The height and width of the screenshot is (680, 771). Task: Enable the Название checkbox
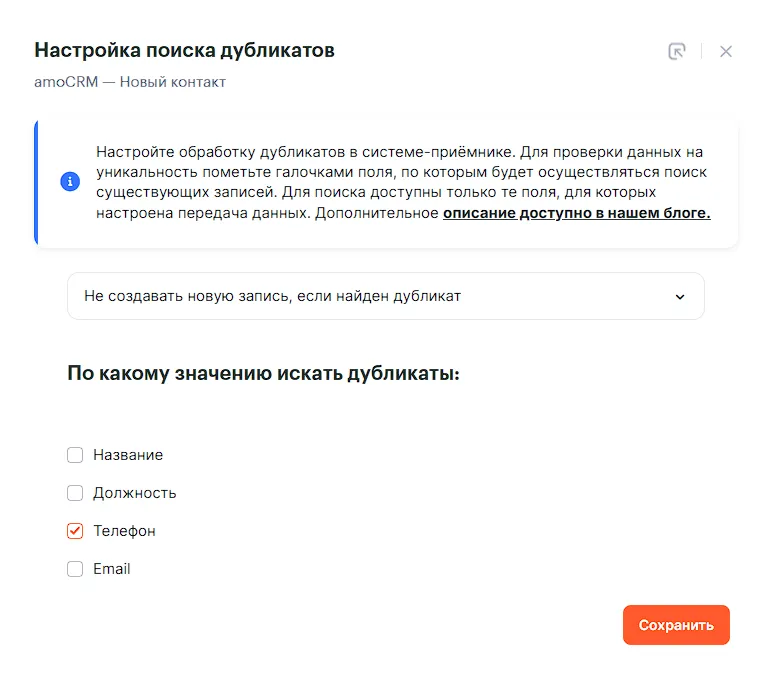[75, 455]
